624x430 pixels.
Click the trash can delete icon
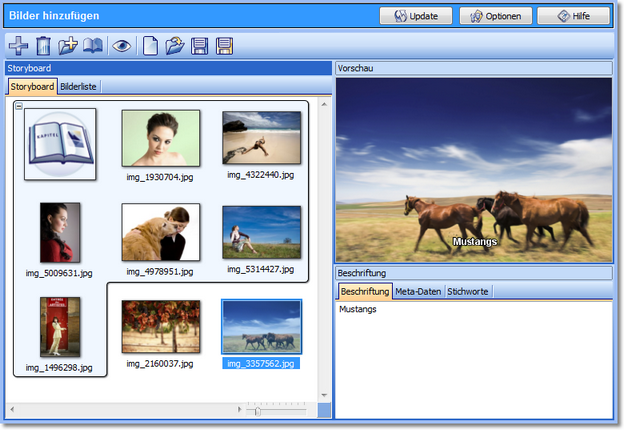point(43,45)
